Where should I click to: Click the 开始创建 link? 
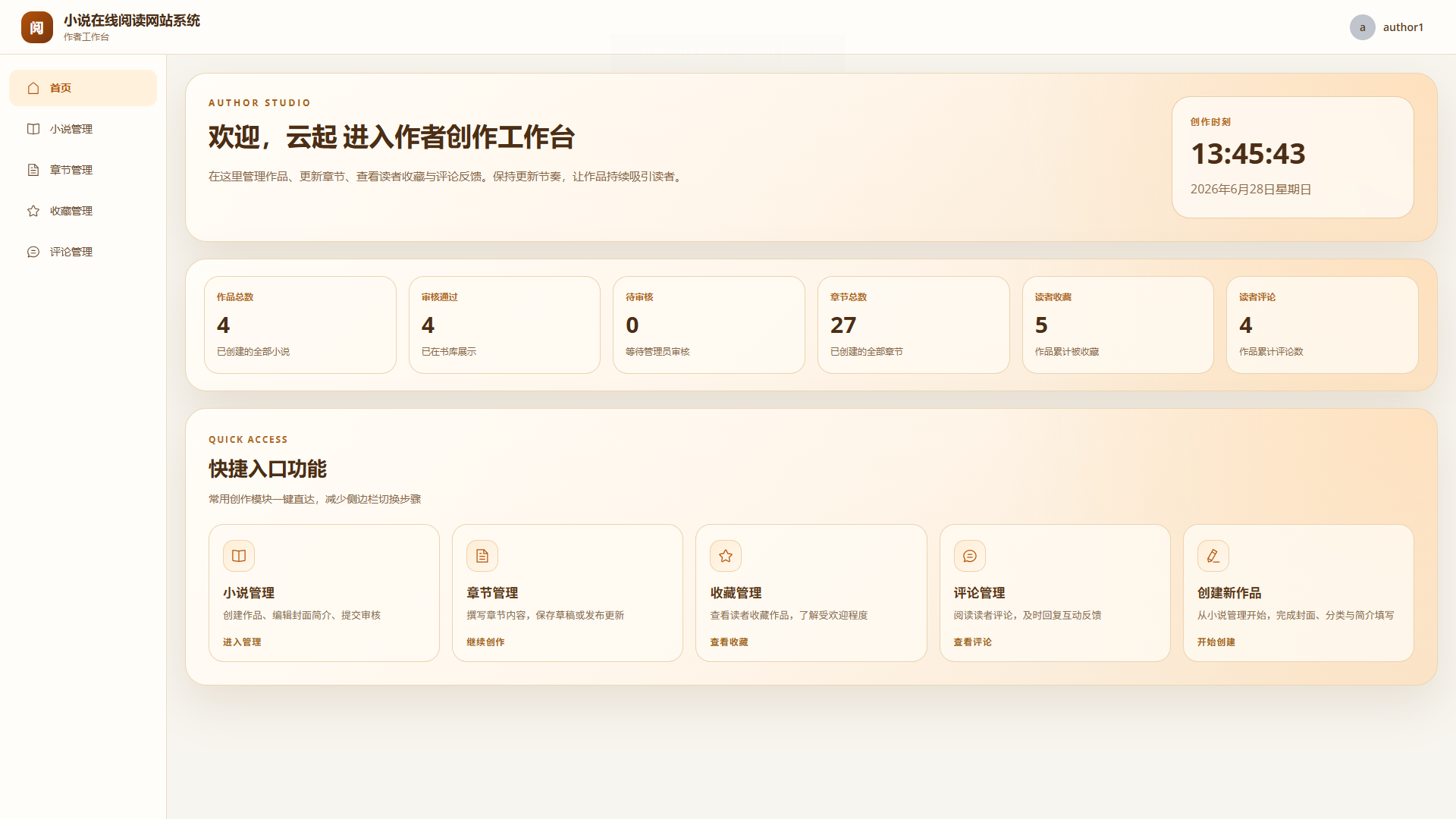tap(1216, 642)
